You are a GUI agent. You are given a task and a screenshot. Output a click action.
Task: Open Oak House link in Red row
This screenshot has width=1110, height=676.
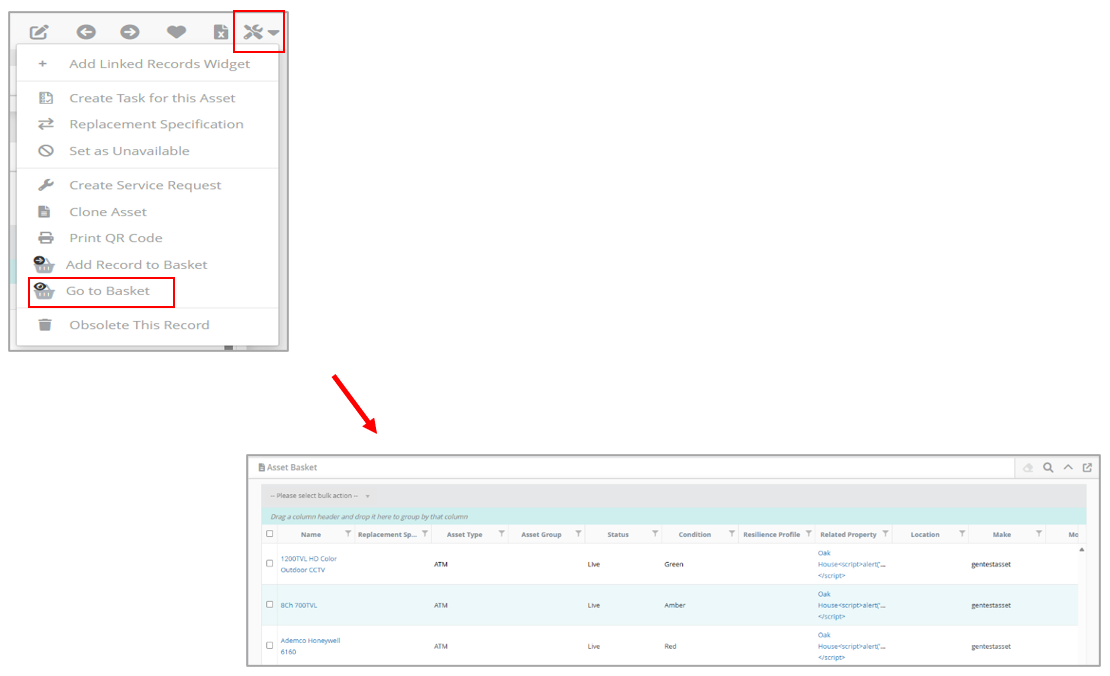[x=852, y=646]
